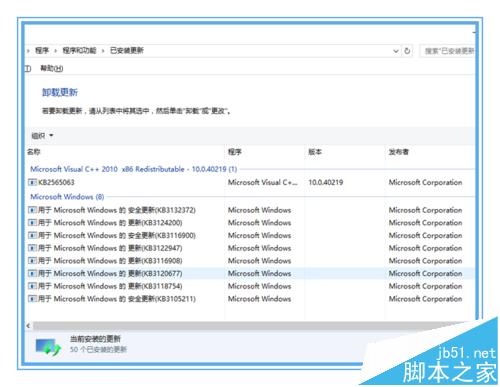Select security update KB3132372 row text
This screenshot has width=500, height=387.
(117, 210)
